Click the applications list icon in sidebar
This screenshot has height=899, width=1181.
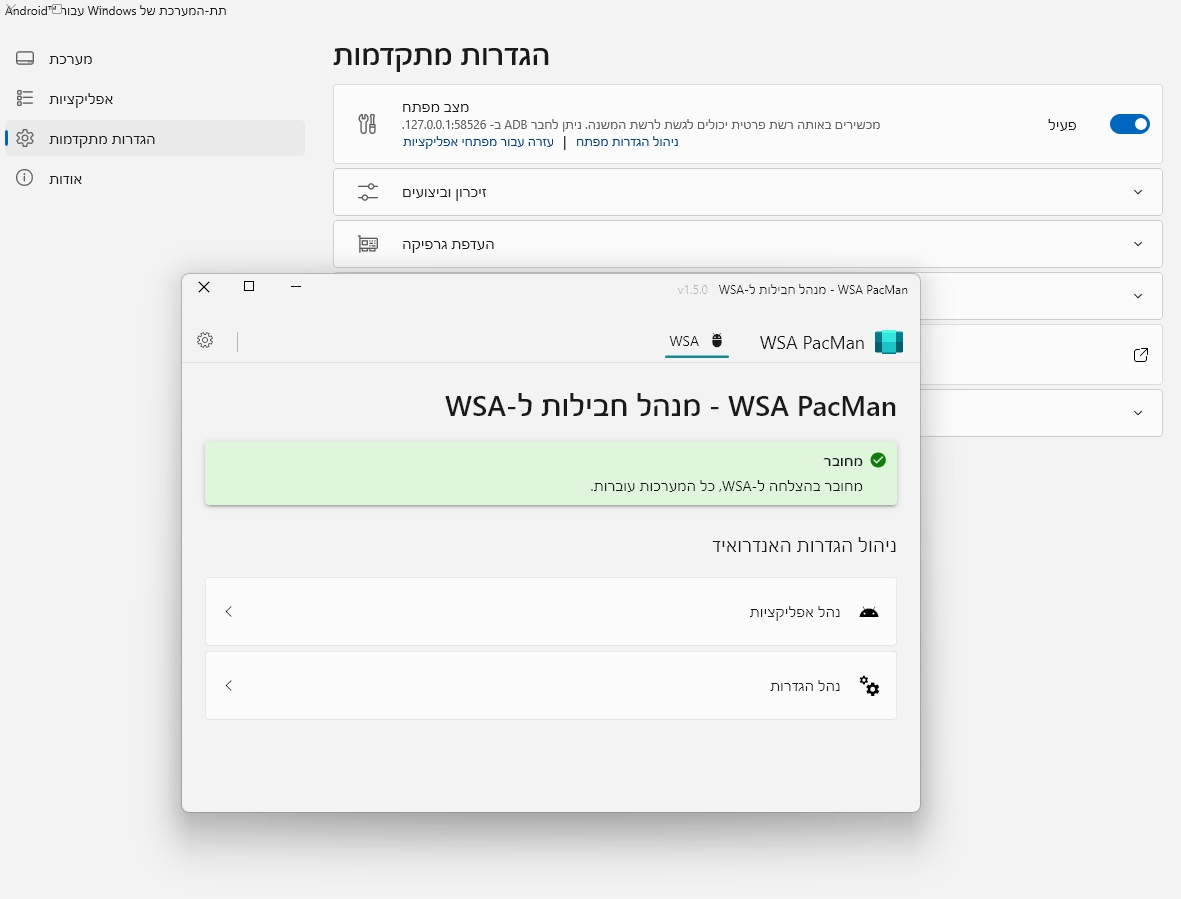tap(25, 98)
